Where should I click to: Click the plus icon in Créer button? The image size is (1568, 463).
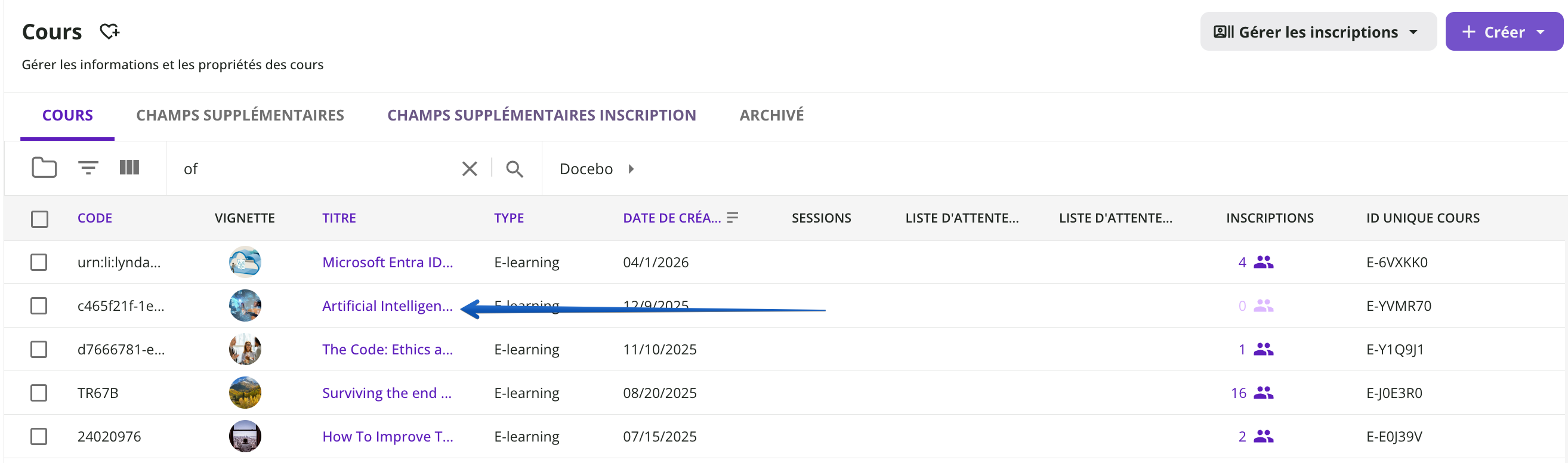click(x=1469, y=32)
